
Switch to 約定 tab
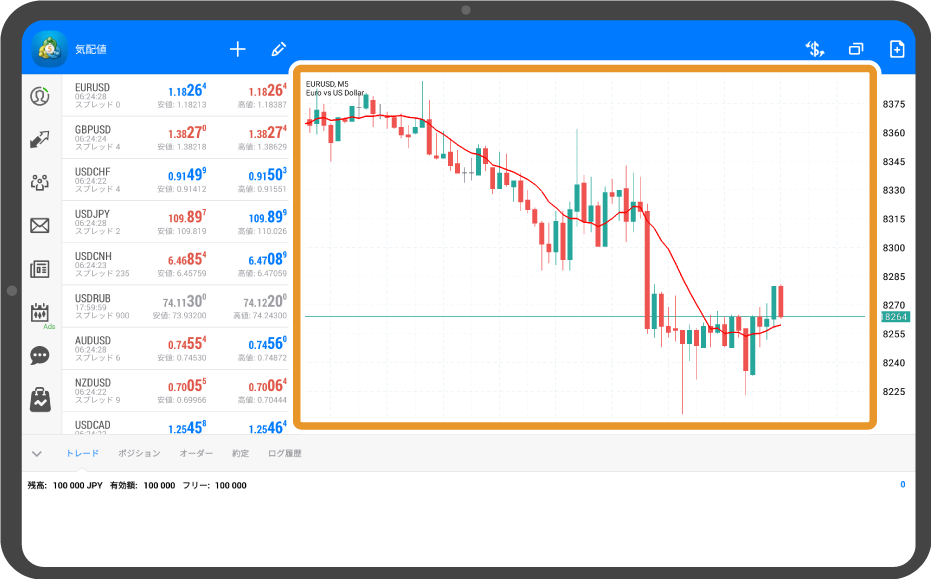click(240, 453)
